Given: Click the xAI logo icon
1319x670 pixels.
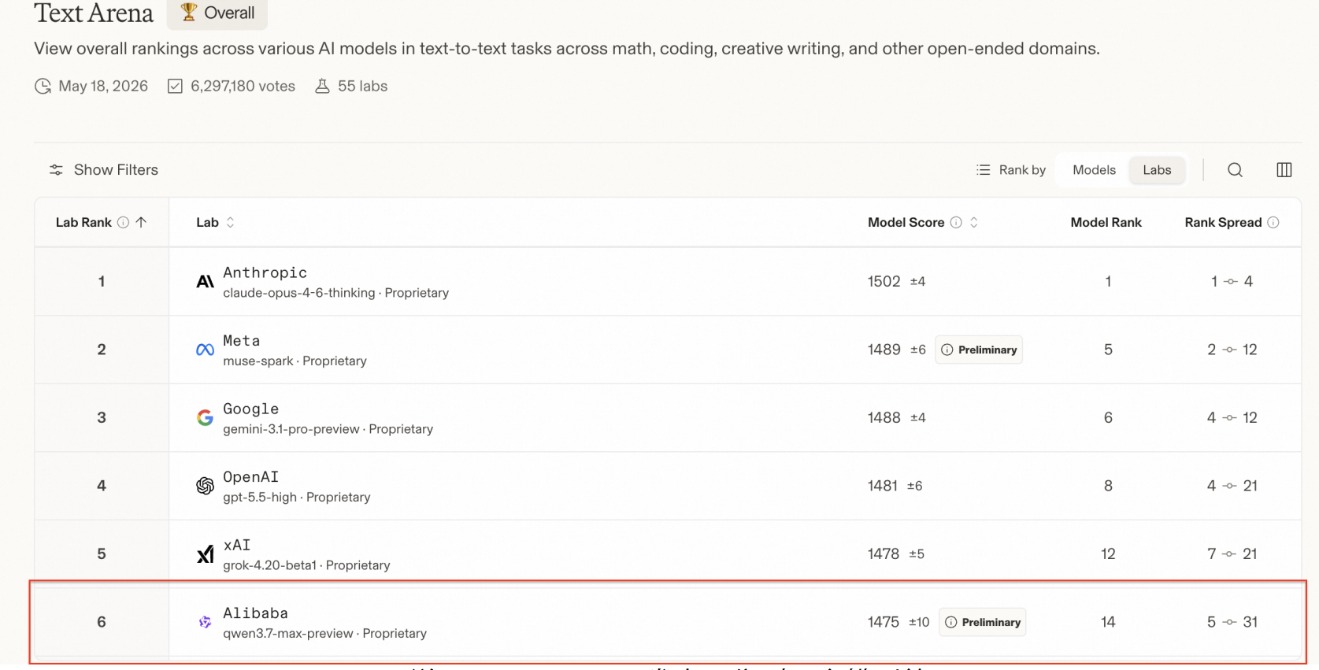Looking at the screenshot, I should [205, 554].
